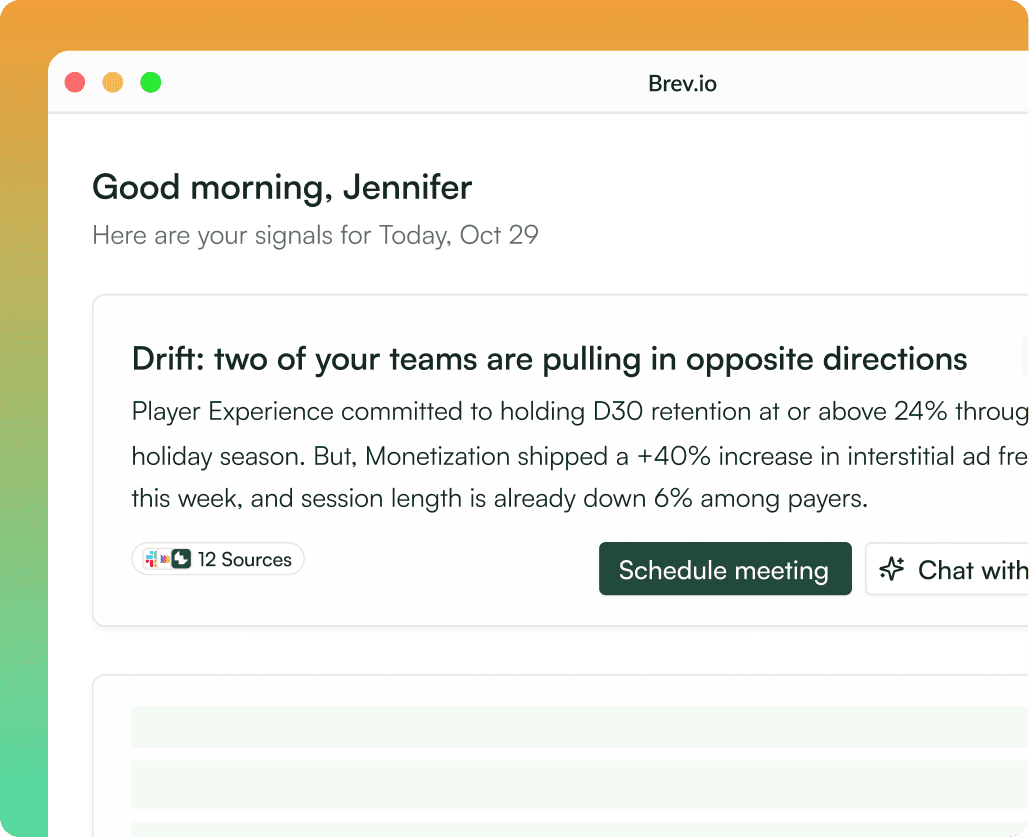Click the dark green app icon in sources

[181, 559]
